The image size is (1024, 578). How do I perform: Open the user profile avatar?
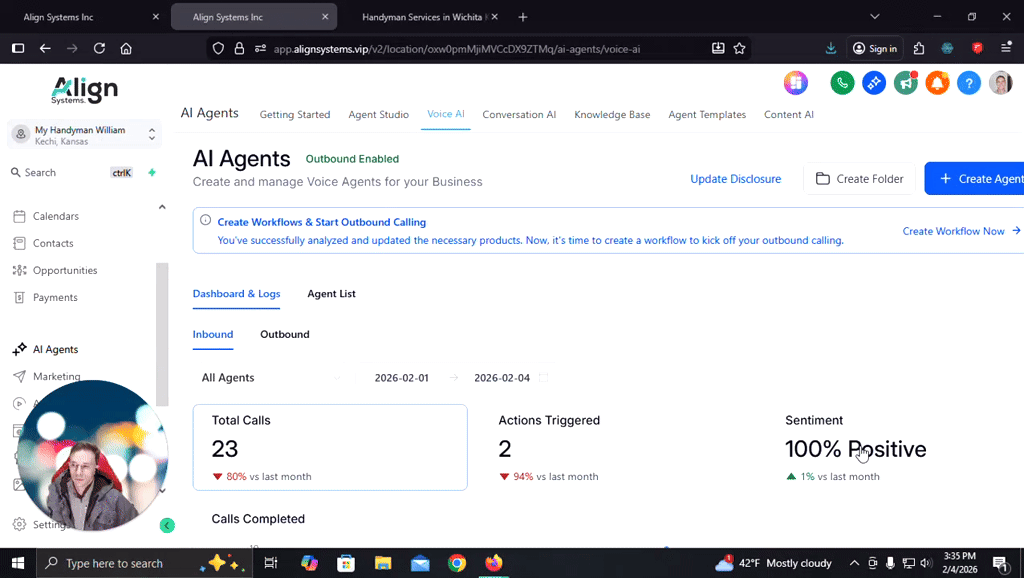pyautogui.click(x=1000, y=83)
